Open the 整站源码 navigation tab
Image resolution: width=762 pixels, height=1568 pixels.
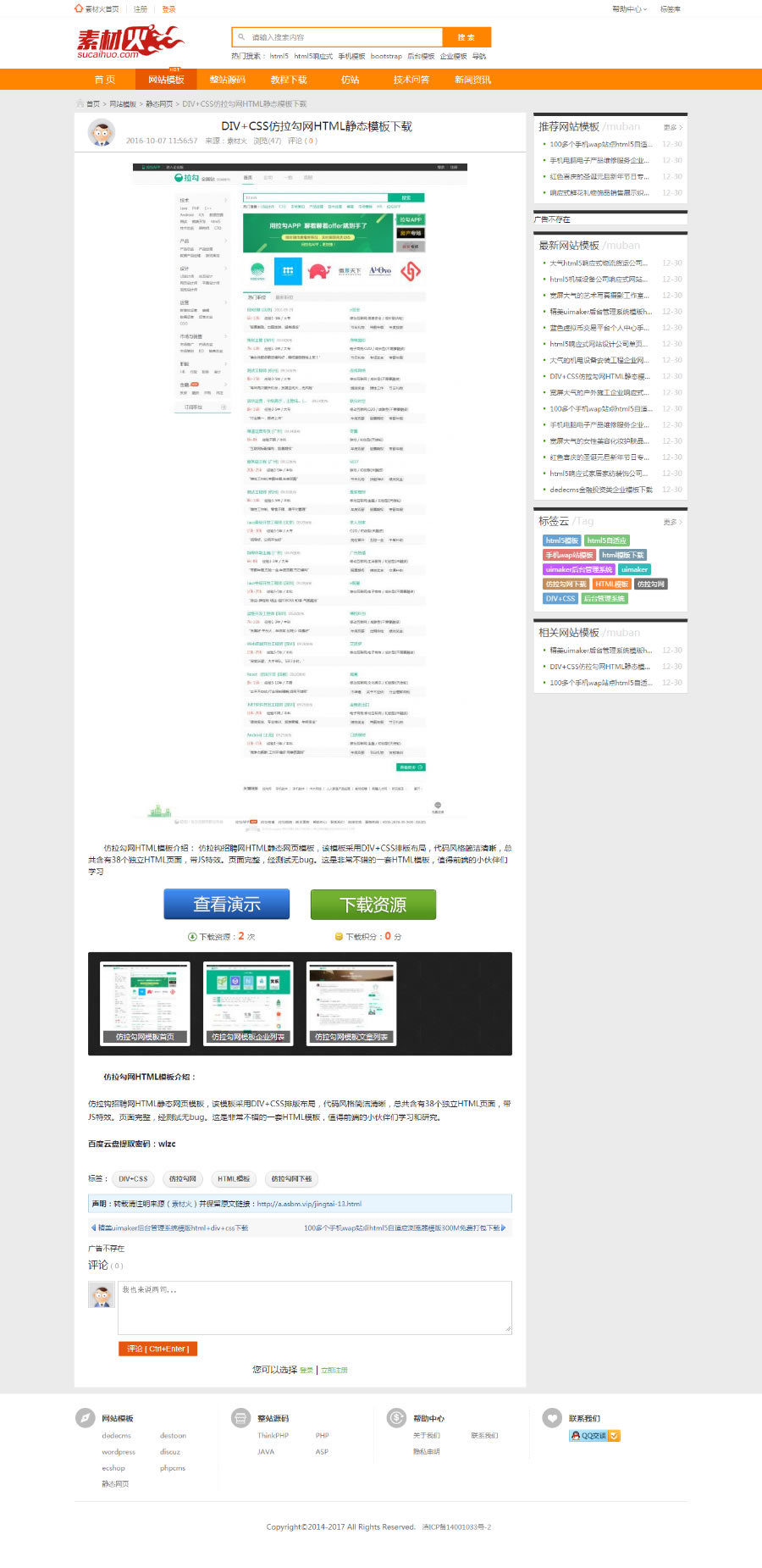point(228,80)
